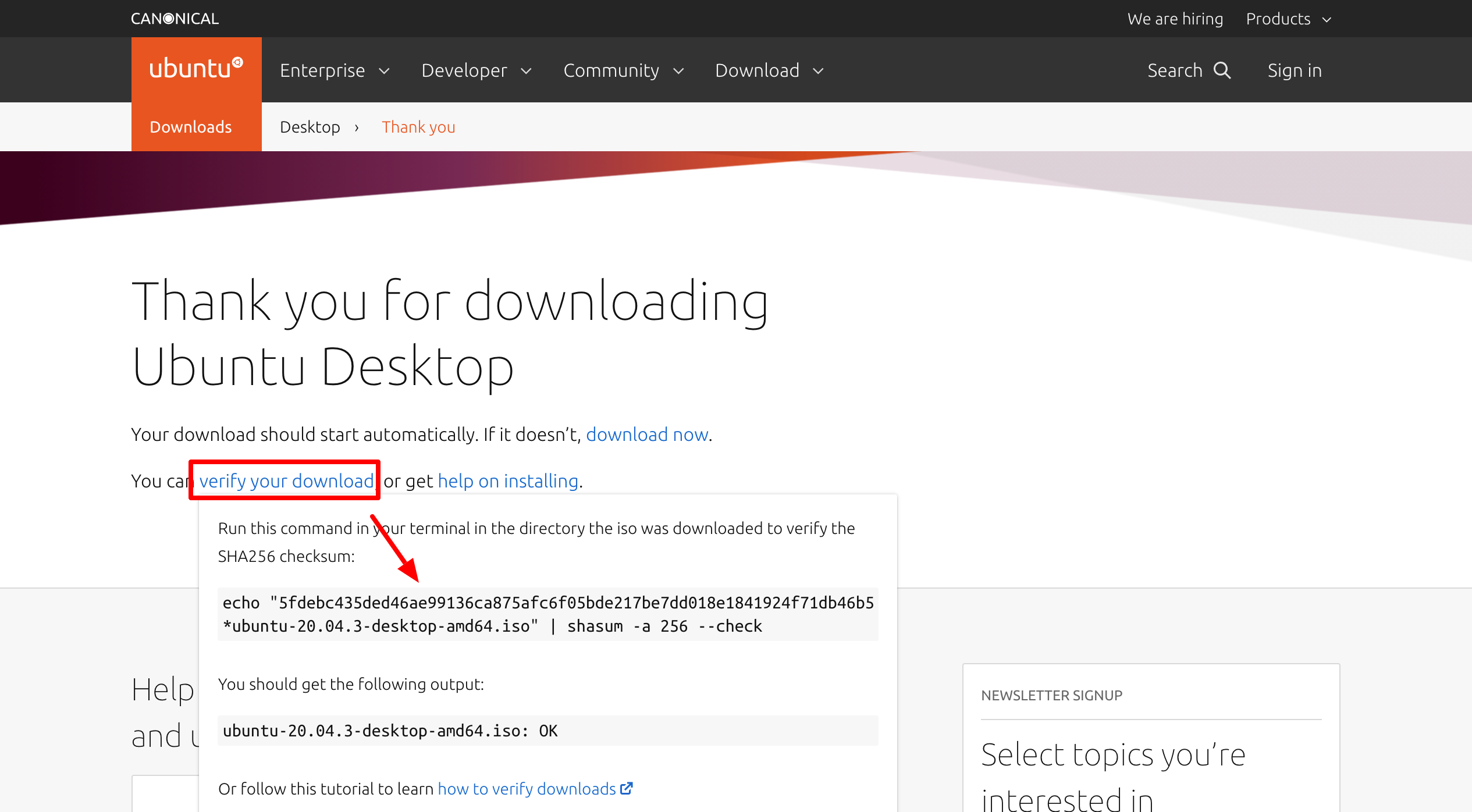Expand the Enterprise menu chevron
This screenshot has width=1472, height=812.
click(x=384, y=71)
